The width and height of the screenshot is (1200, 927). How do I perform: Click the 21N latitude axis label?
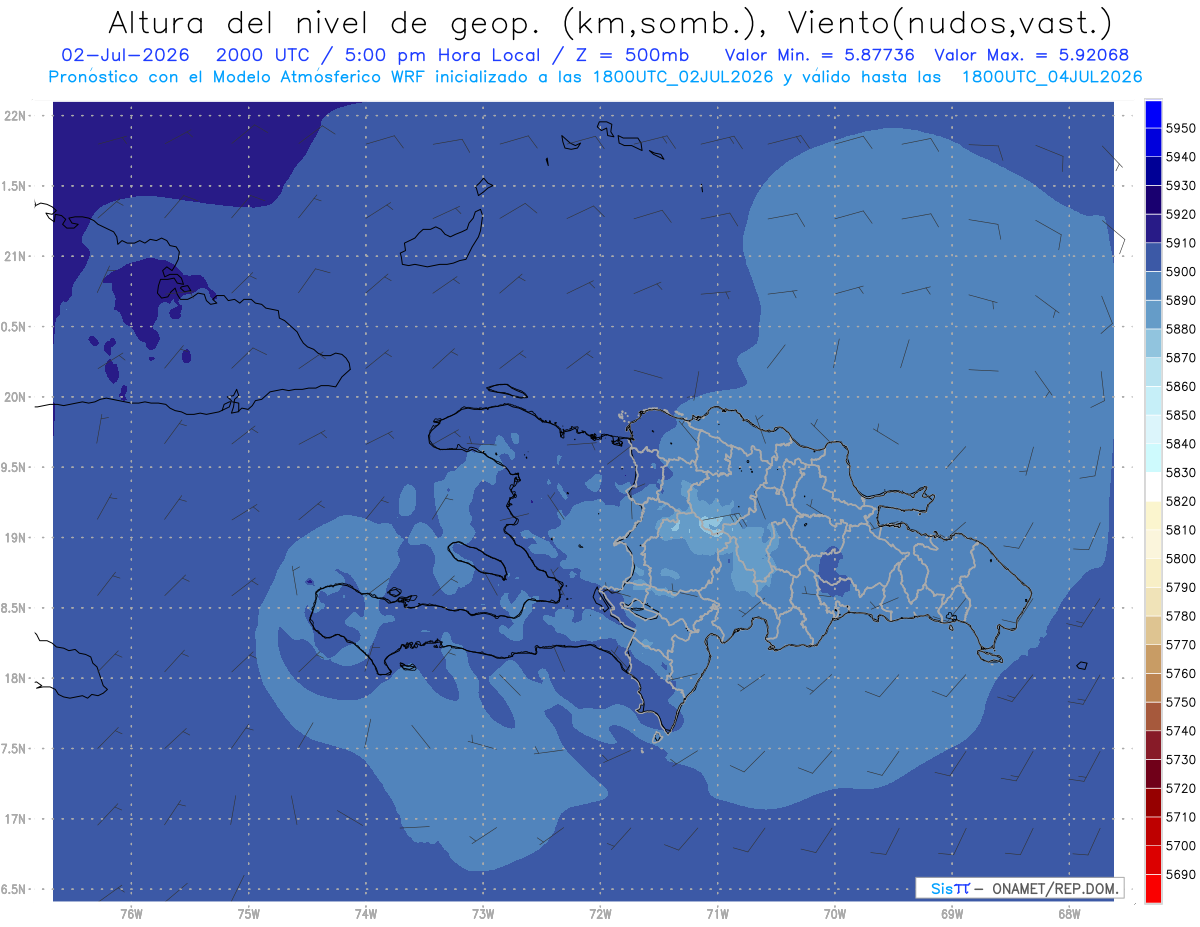pos(15,256)
